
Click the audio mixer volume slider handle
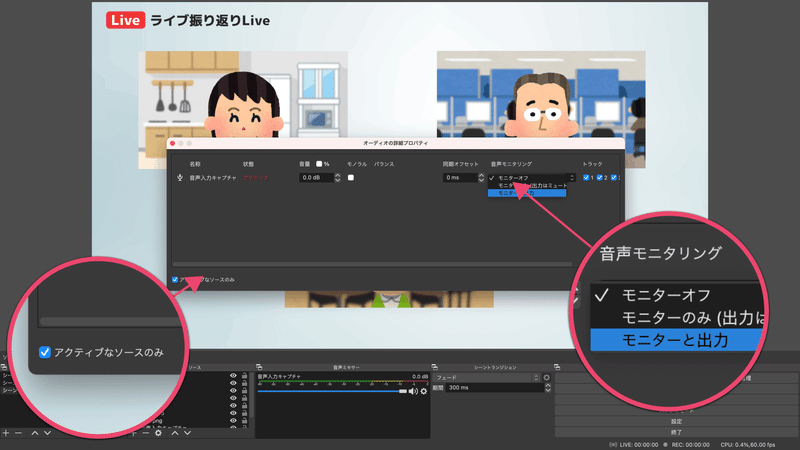(403, 391)
